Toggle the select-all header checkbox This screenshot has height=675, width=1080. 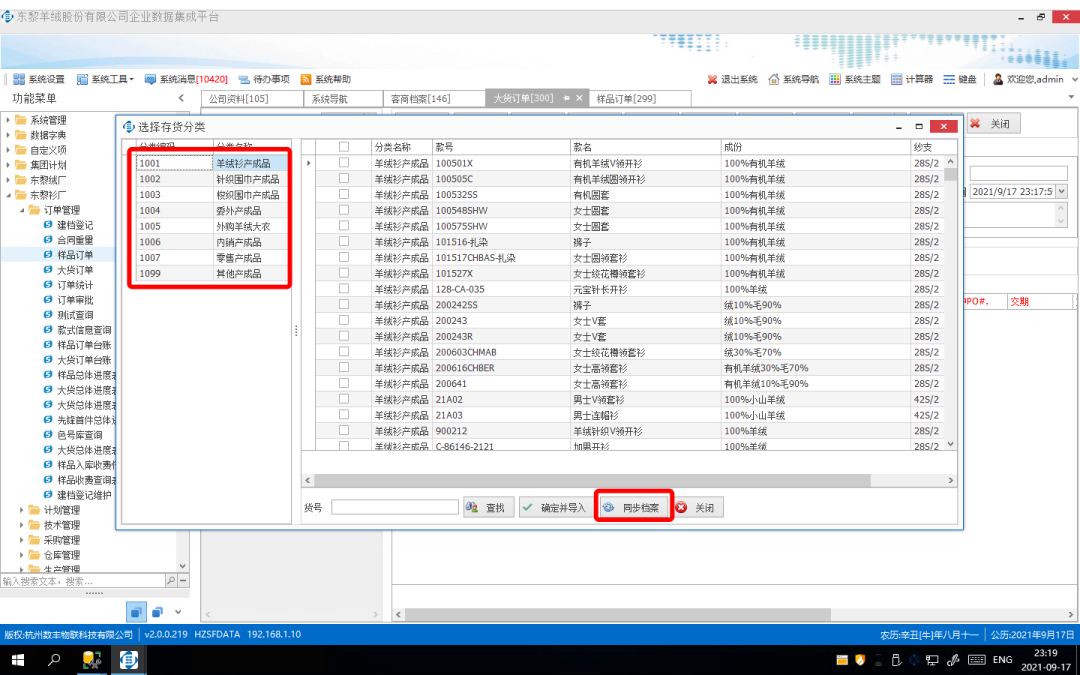(344, 147)
